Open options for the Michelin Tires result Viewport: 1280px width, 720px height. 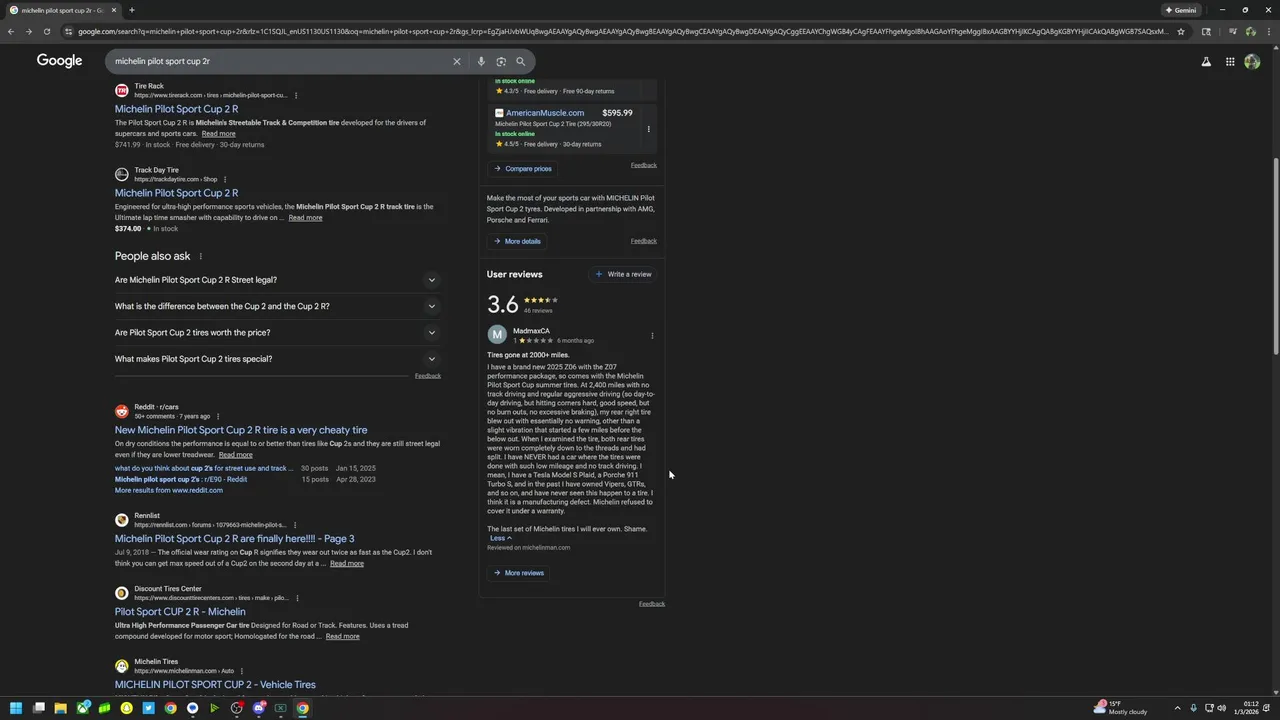(x=242, y=671)
